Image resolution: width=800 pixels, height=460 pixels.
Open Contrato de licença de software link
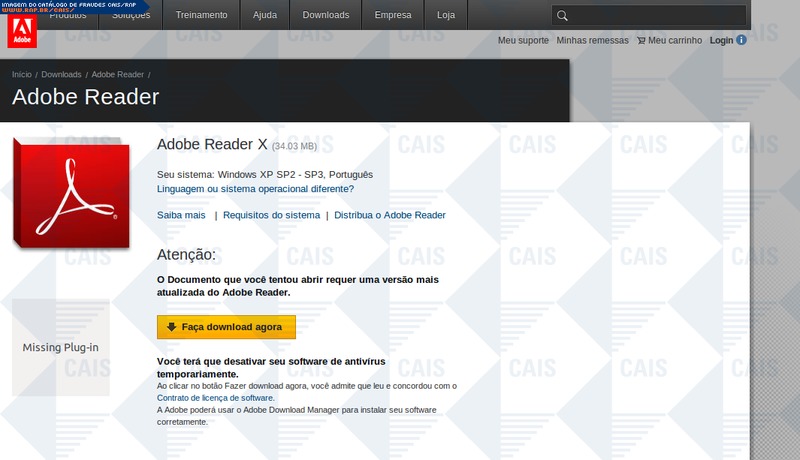pos(215,398)
